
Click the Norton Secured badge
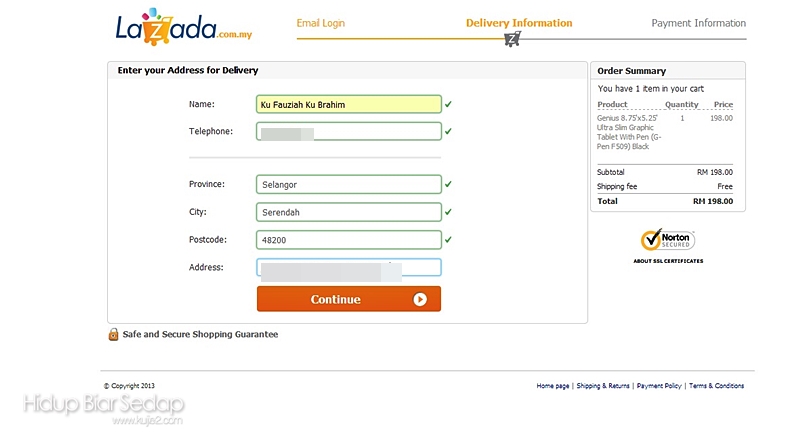point(667,240)
